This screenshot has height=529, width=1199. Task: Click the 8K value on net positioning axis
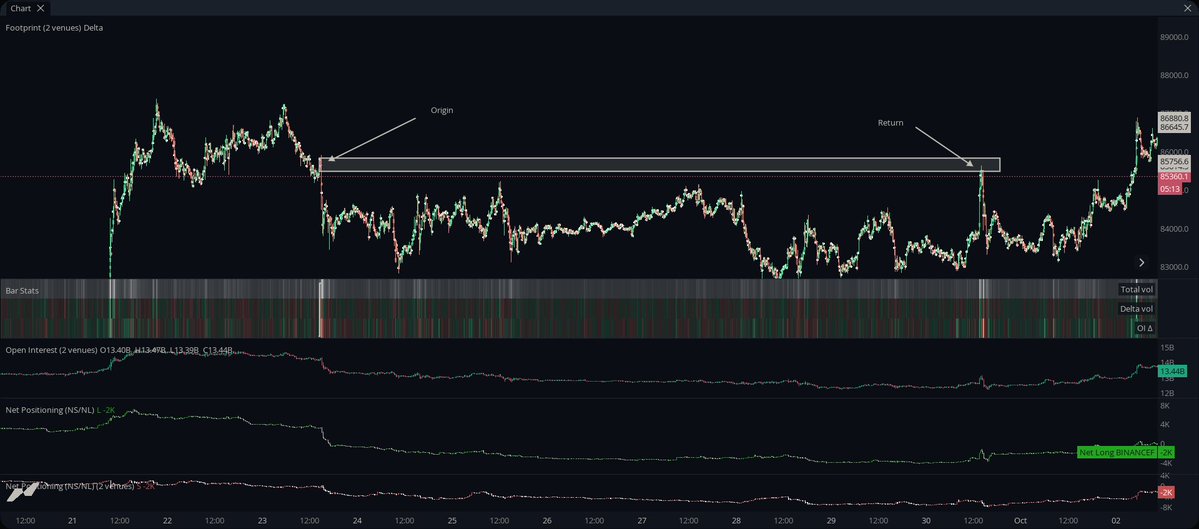tap(1165, 406)
